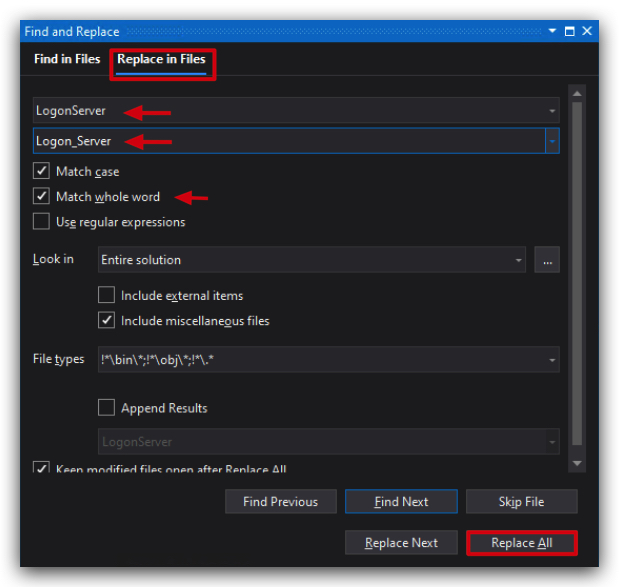Click the browse ellipsis button beside Look in
Image resolution: width=619 pixels, height=587 pixels.
pyautogui.click(x=547, y=260)
